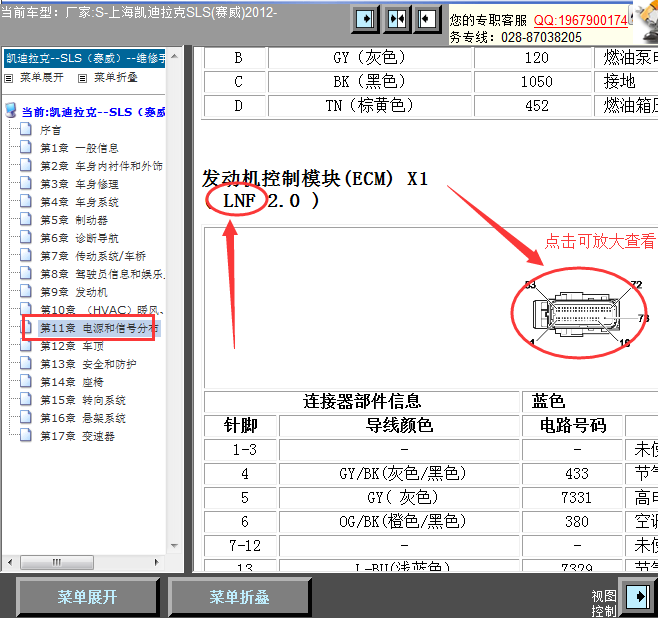Click the page icon beside 第17章 变速器
This screenshot has height=618, width=658.
click(x=26, y=435)
